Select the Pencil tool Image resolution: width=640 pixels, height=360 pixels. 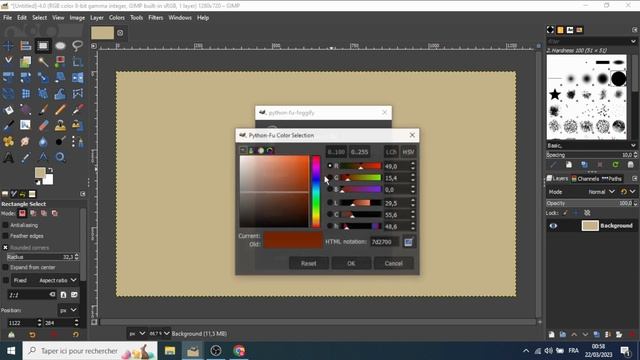click(60, 109)
